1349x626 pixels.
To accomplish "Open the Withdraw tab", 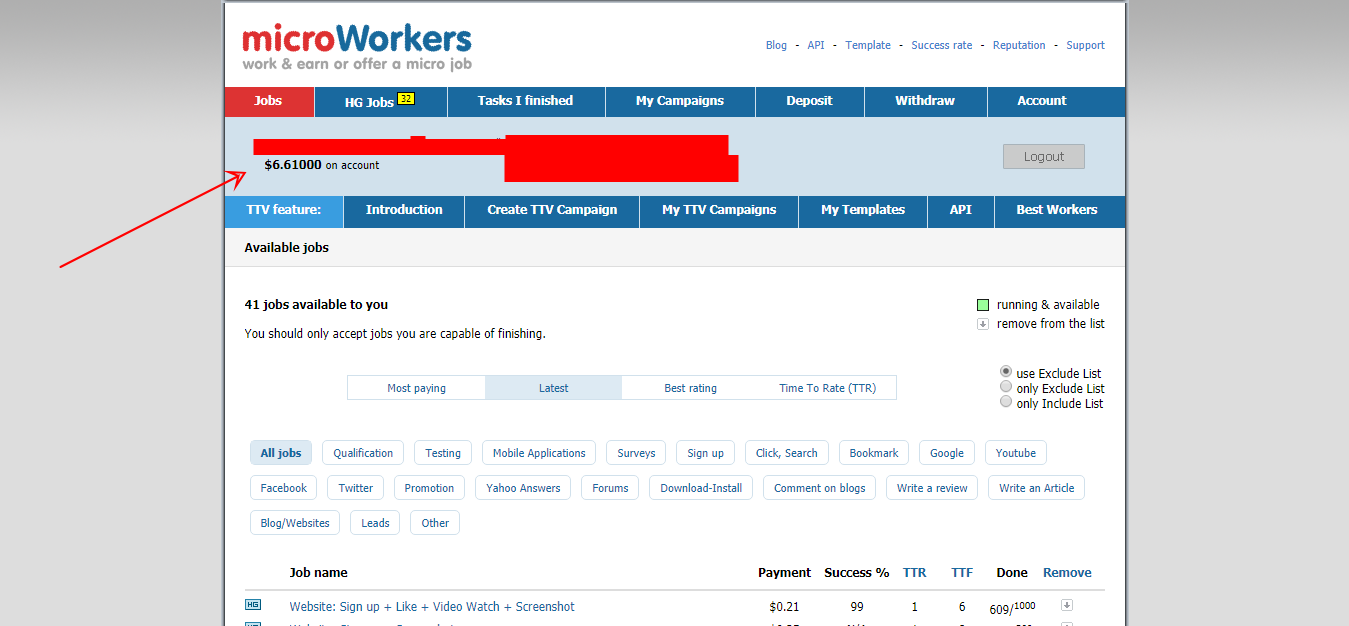I will click(x=925, y=101).
